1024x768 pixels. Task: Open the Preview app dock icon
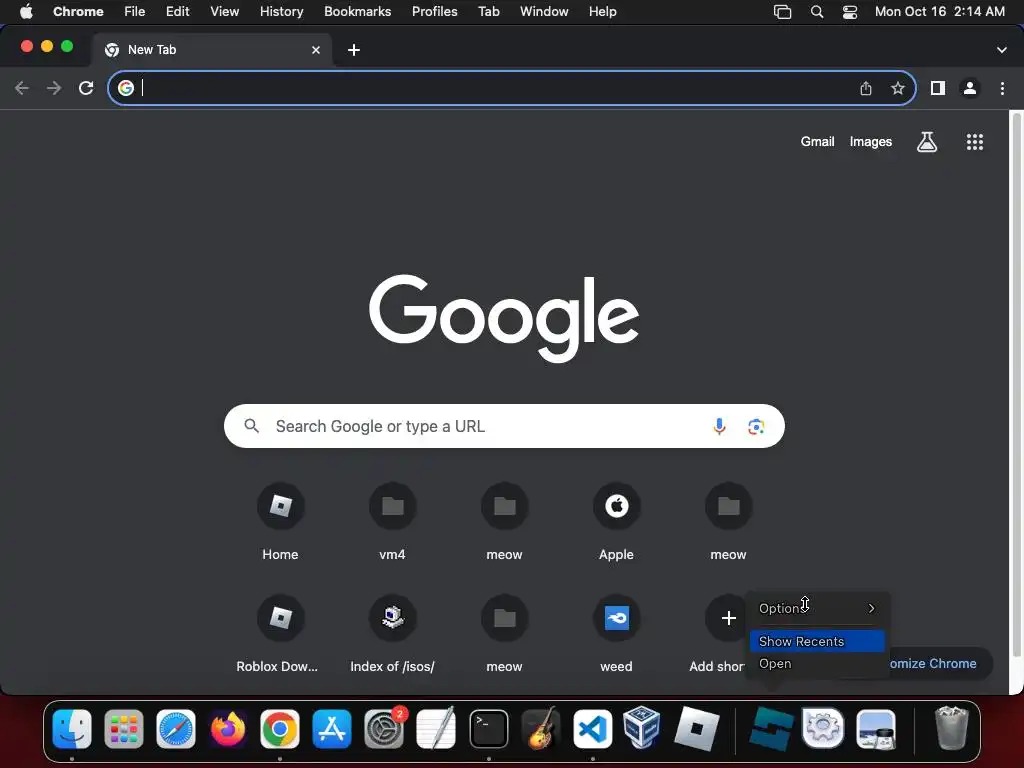pyautogui.click(x=876, y=729)
